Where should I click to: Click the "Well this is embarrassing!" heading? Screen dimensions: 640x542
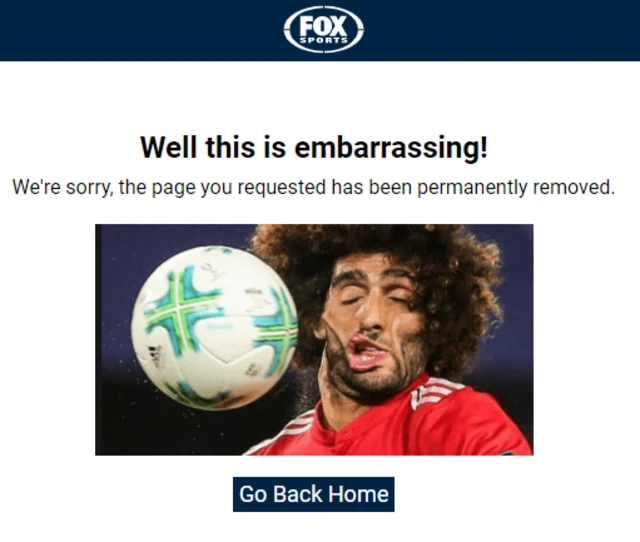click(313, 147)
